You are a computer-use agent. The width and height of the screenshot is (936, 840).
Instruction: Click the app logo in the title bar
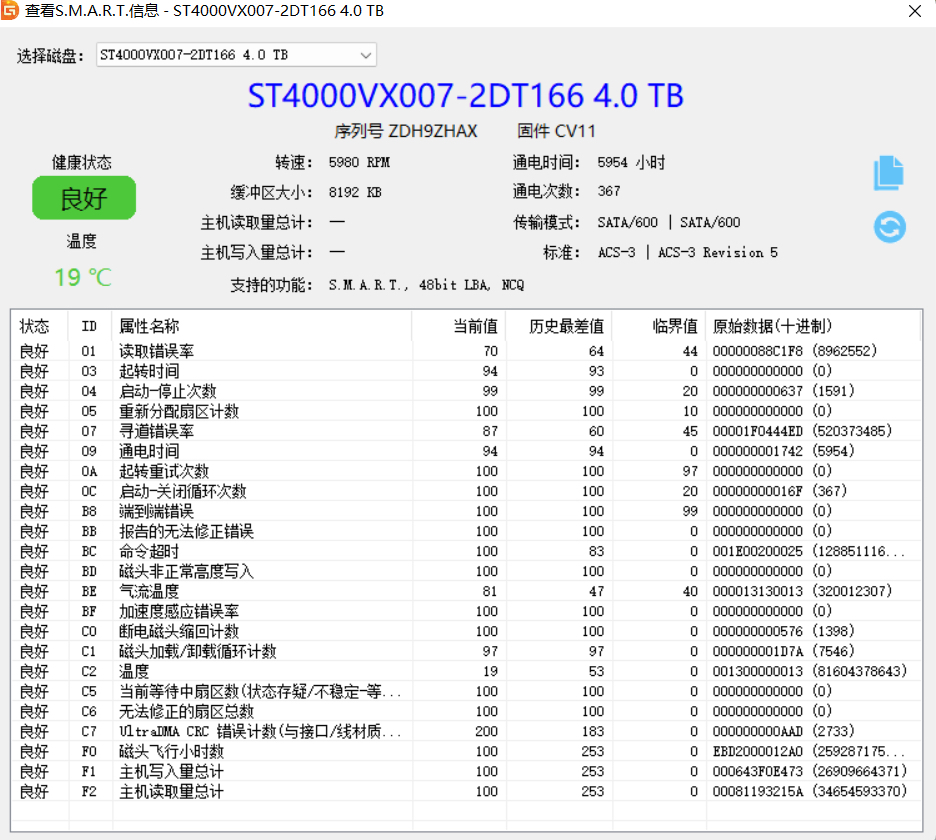[x=14, y=11]
